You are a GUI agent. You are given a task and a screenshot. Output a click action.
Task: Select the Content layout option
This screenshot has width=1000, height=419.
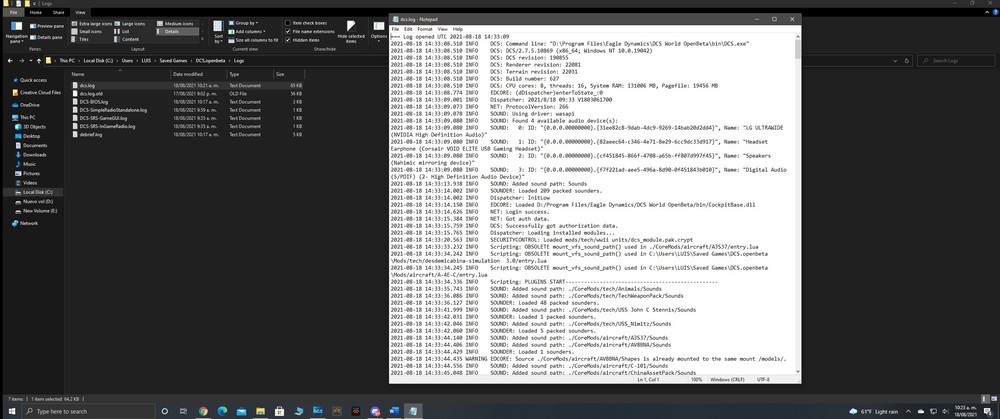(127, 39)
